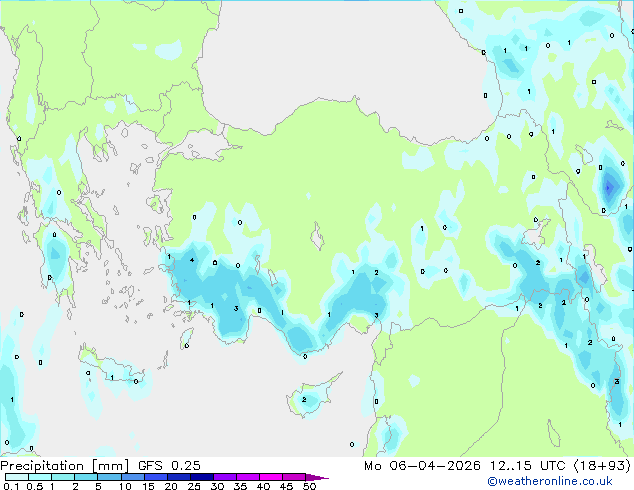Select the 0.1–0.5 mm palest legend swatch
The height and width of the screenshot is (490, 634).
17,477
